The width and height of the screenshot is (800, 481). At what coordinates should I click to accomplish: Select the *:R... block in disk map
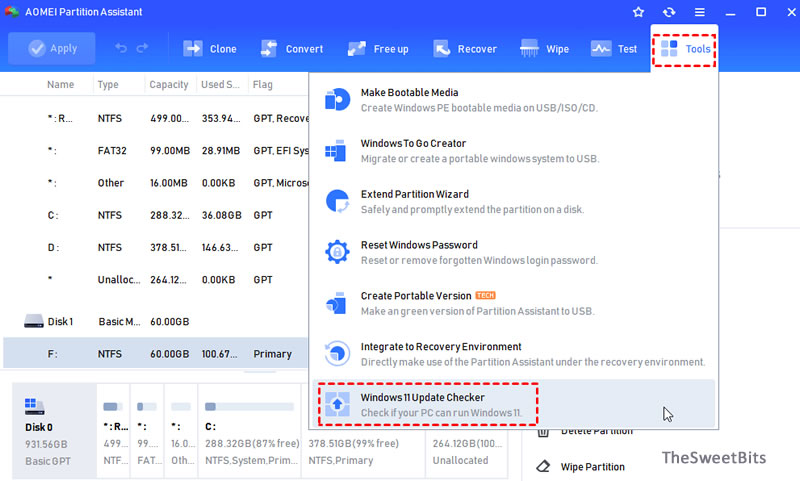click(113, 432)
